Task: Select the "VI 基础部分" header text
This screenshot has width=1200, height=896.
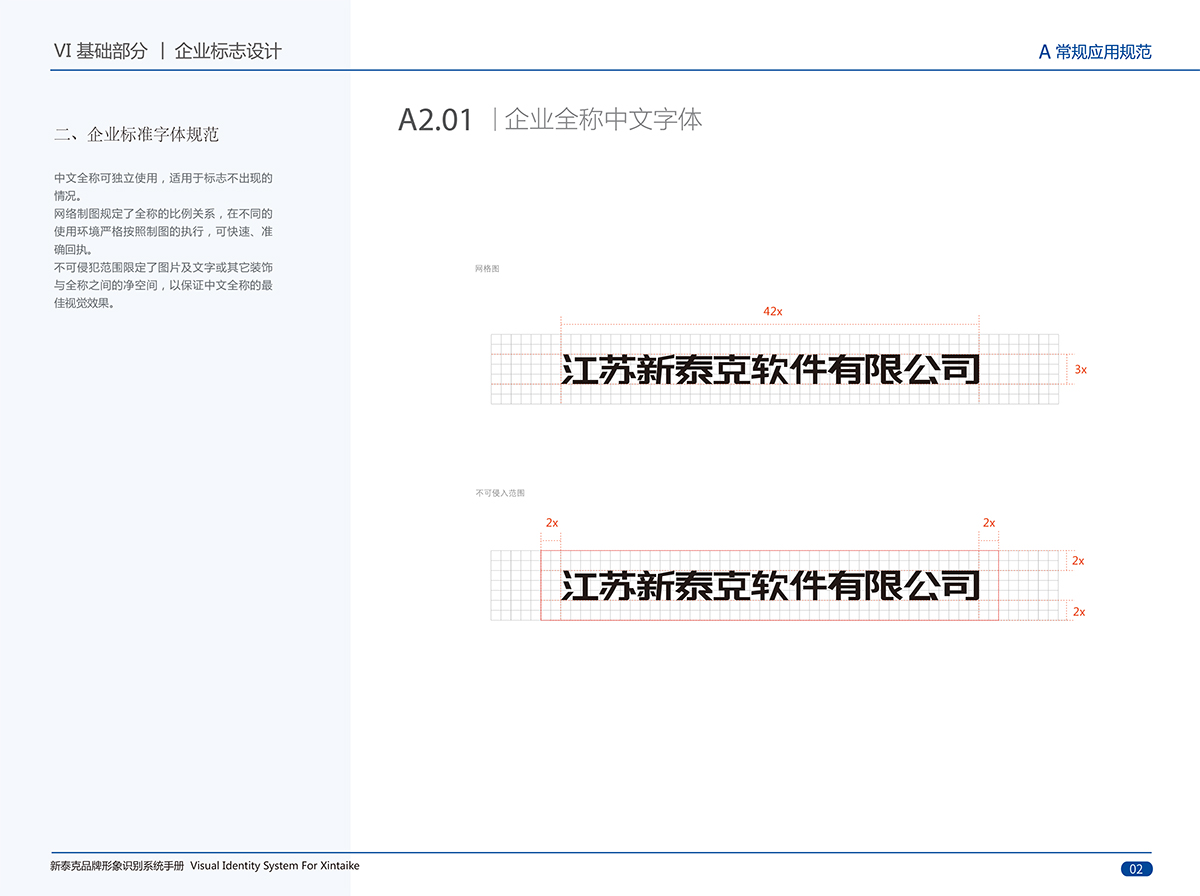Action: 100,51
